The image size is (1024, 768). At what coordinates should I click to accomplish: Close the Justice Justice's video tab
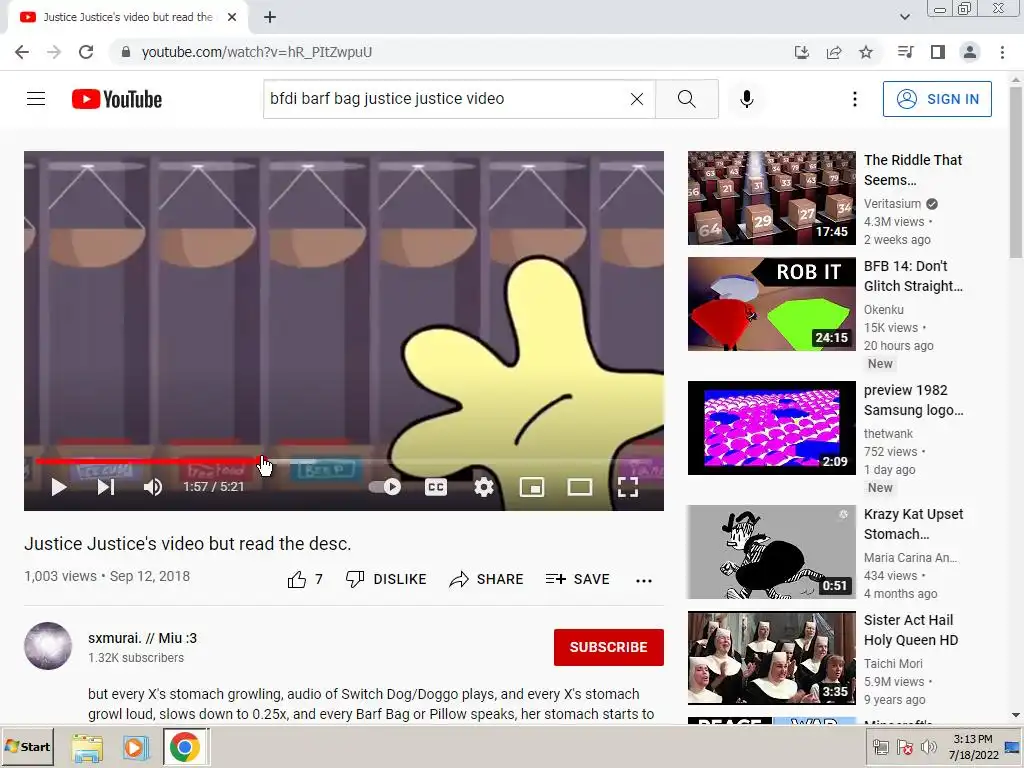tap(232, 17)
